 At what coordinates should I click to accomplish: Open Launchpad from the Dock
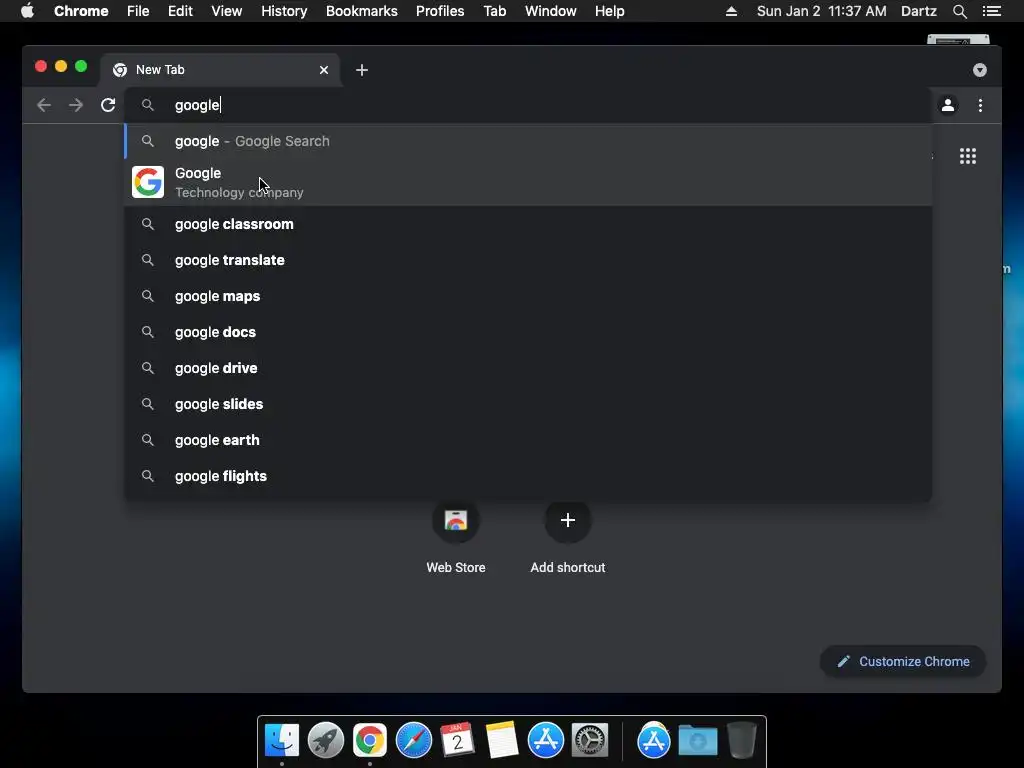point(326,741)
